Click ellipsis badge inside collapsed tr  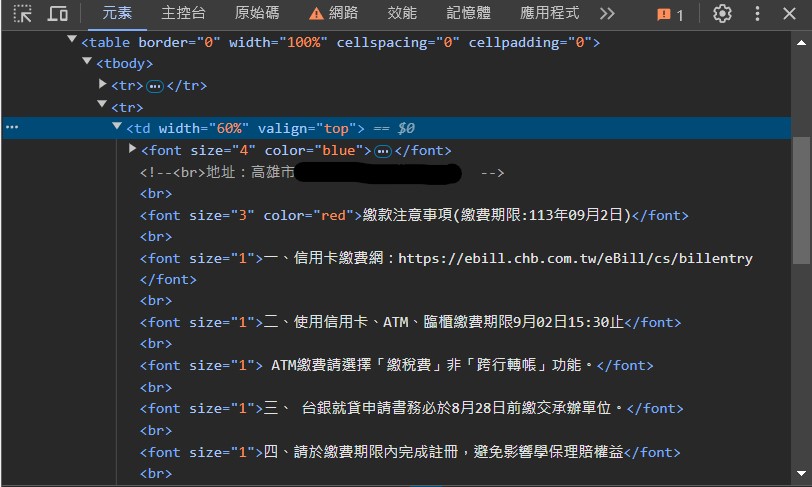click(154, 86)
